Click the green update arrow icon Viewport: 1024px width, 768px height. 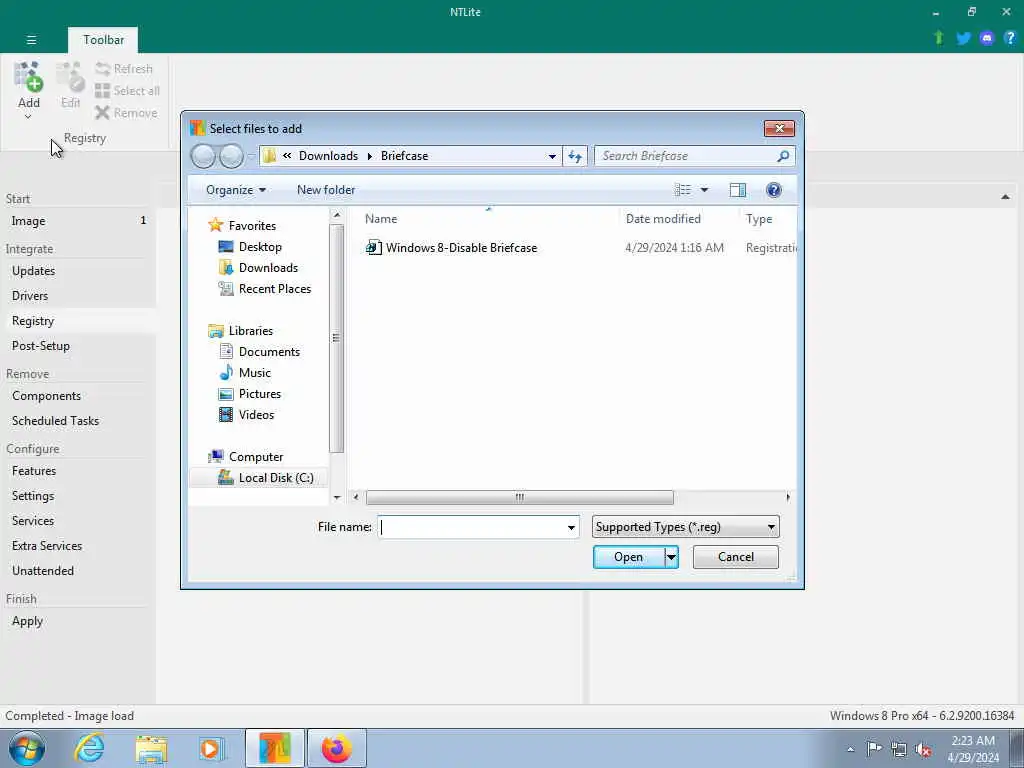pyautogui.click(x=939, y=38)
